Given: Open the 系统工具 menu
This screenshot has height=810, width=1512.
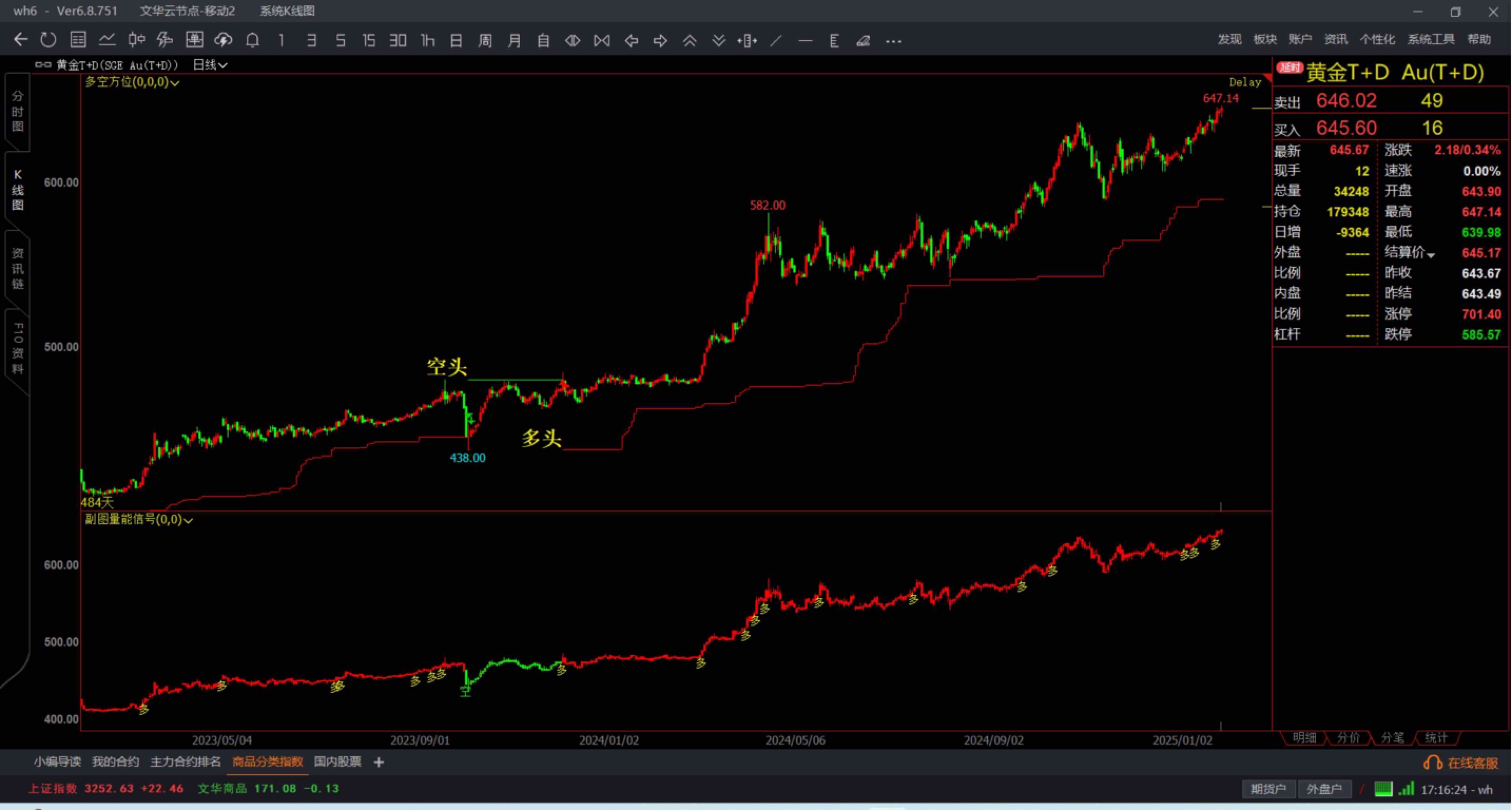Looking at the screenshot, I should pos(1431,40).
